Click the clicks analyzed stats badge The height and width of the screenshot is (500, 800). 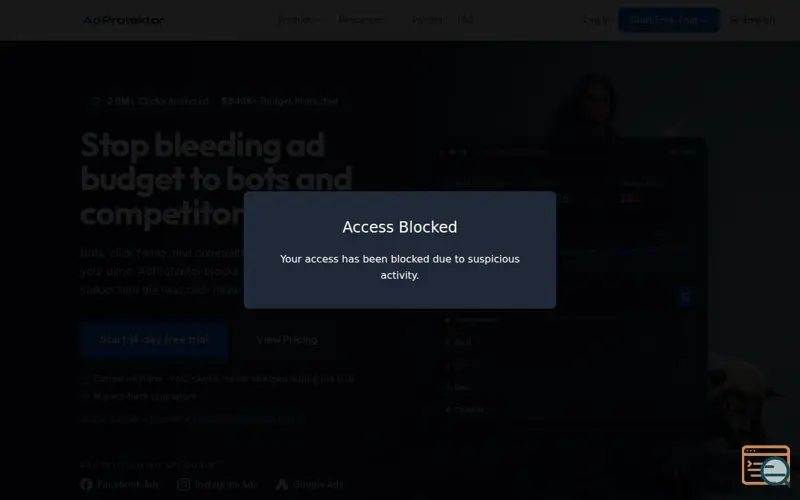point(215,101)
